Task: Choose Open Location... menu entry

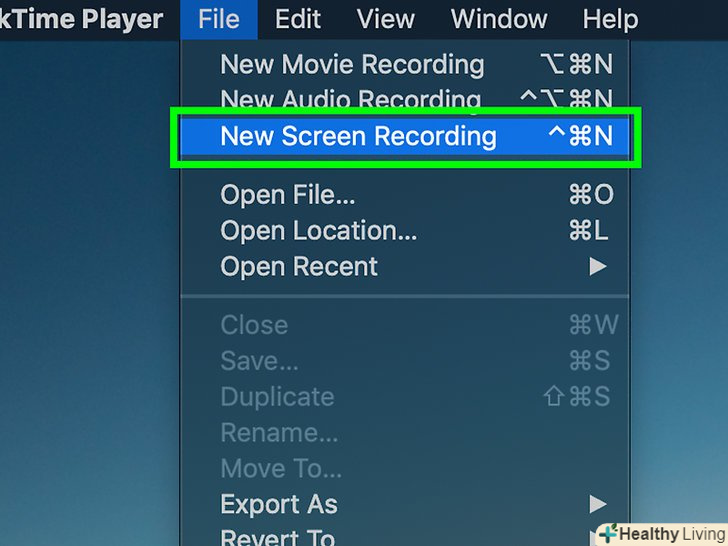Action: [318, 231]
